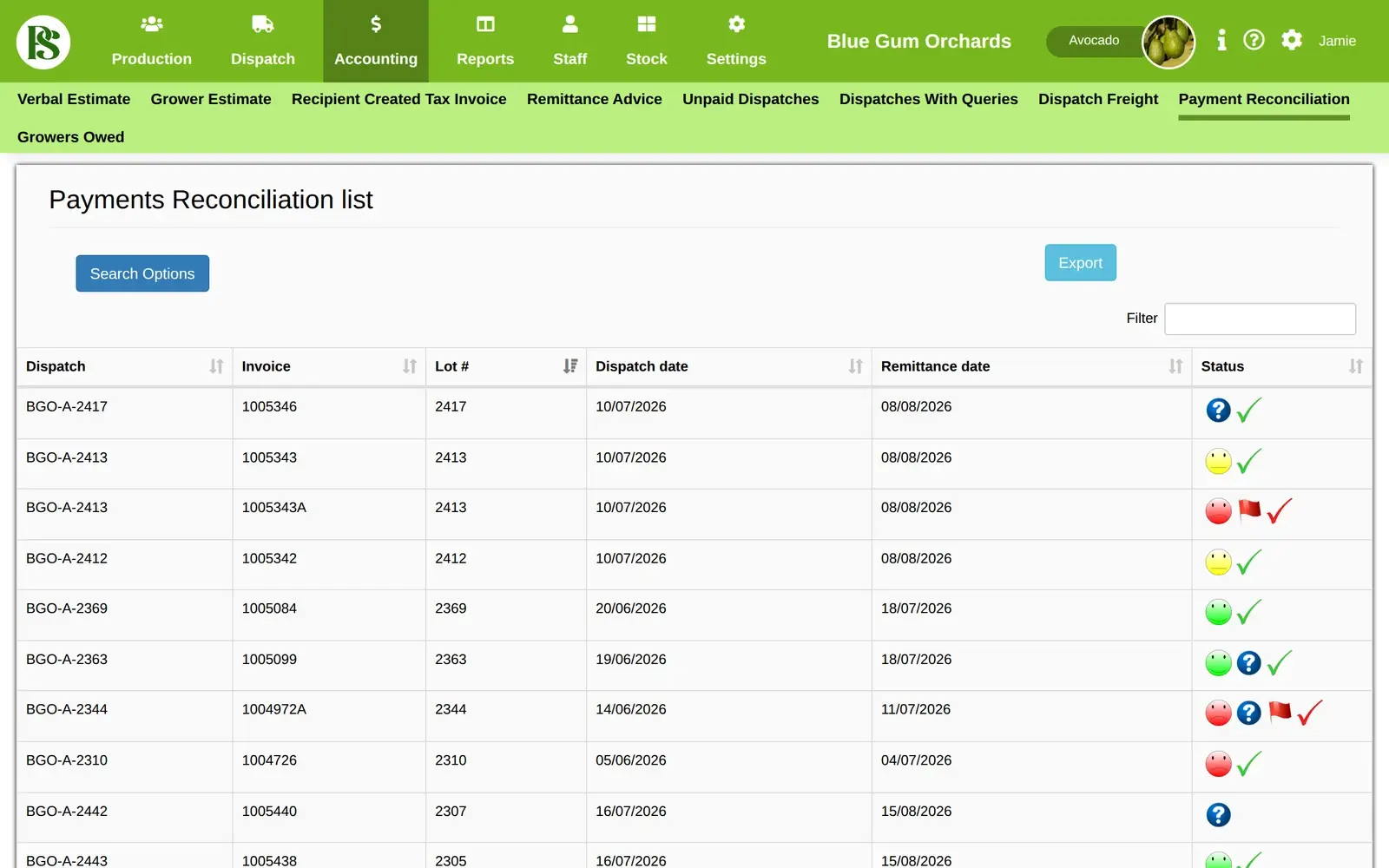Open Recipient Created Tax Invoice tab

click(398, 99)
